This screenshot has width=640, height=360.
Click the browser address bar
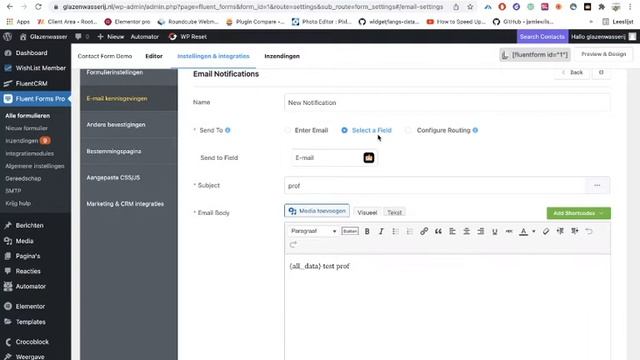click(x=252, y=7)
